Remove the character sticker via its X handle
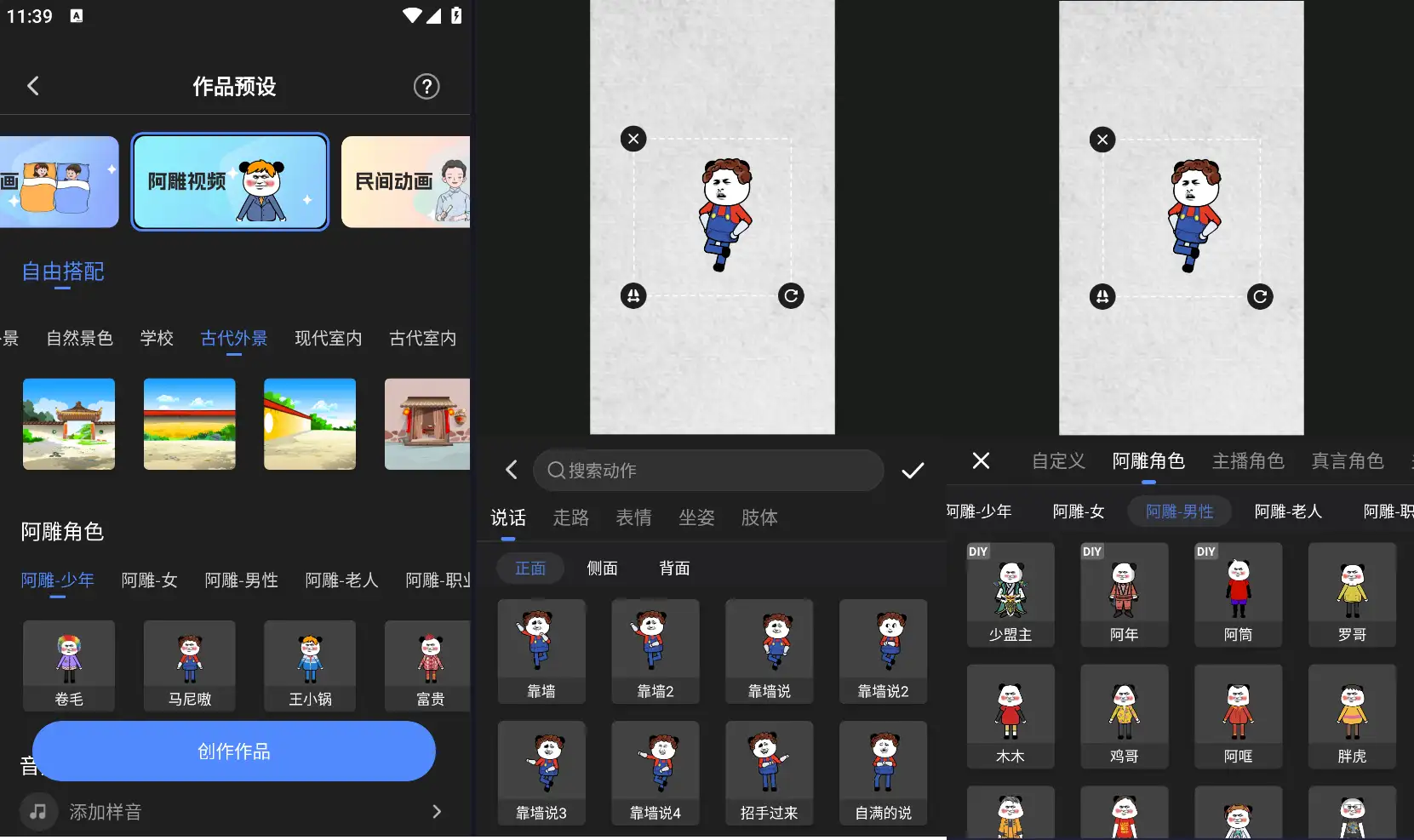 [633, 138]
